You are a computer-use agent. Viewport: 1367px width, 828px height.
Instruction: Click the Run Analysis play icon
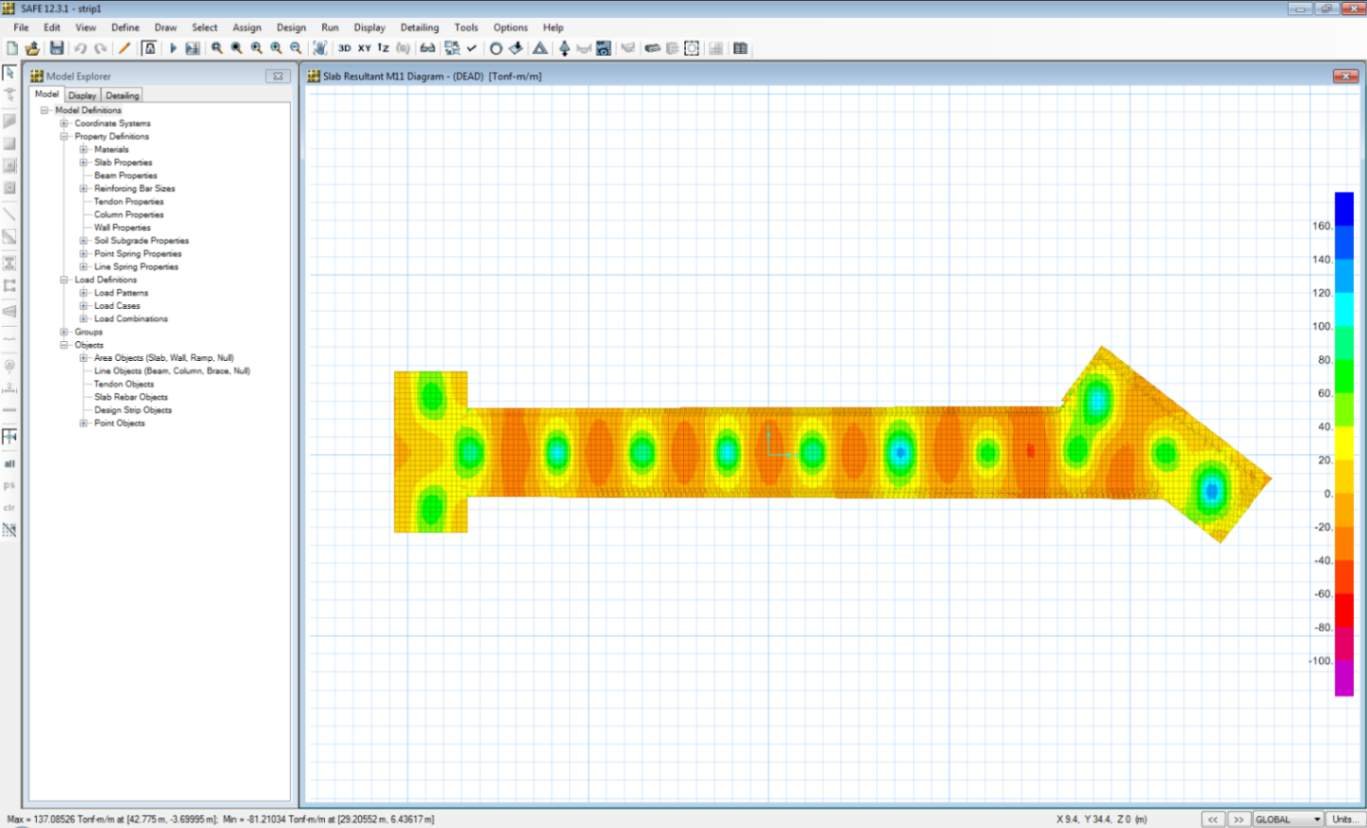point(173,48)
